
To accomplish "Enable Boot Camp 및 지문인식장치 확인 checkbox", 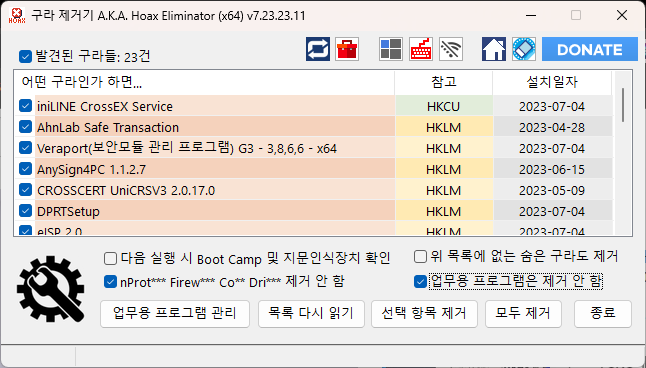I will 110,259.
